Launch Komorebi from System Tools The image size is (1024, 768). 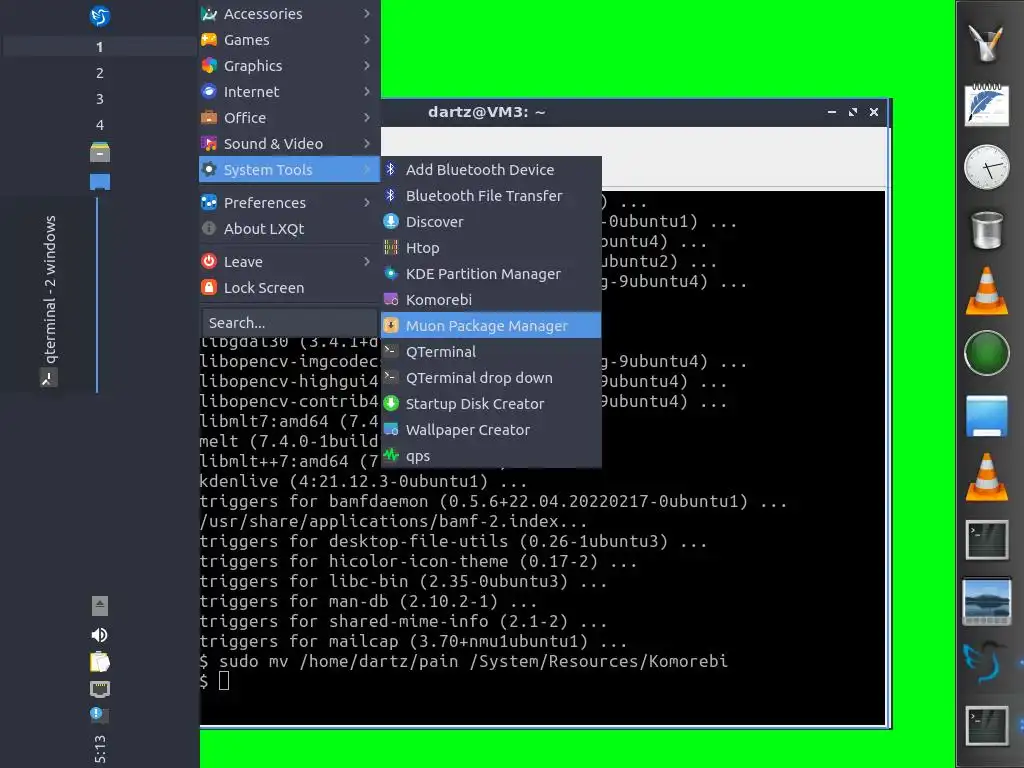click(x=490, y=300)
